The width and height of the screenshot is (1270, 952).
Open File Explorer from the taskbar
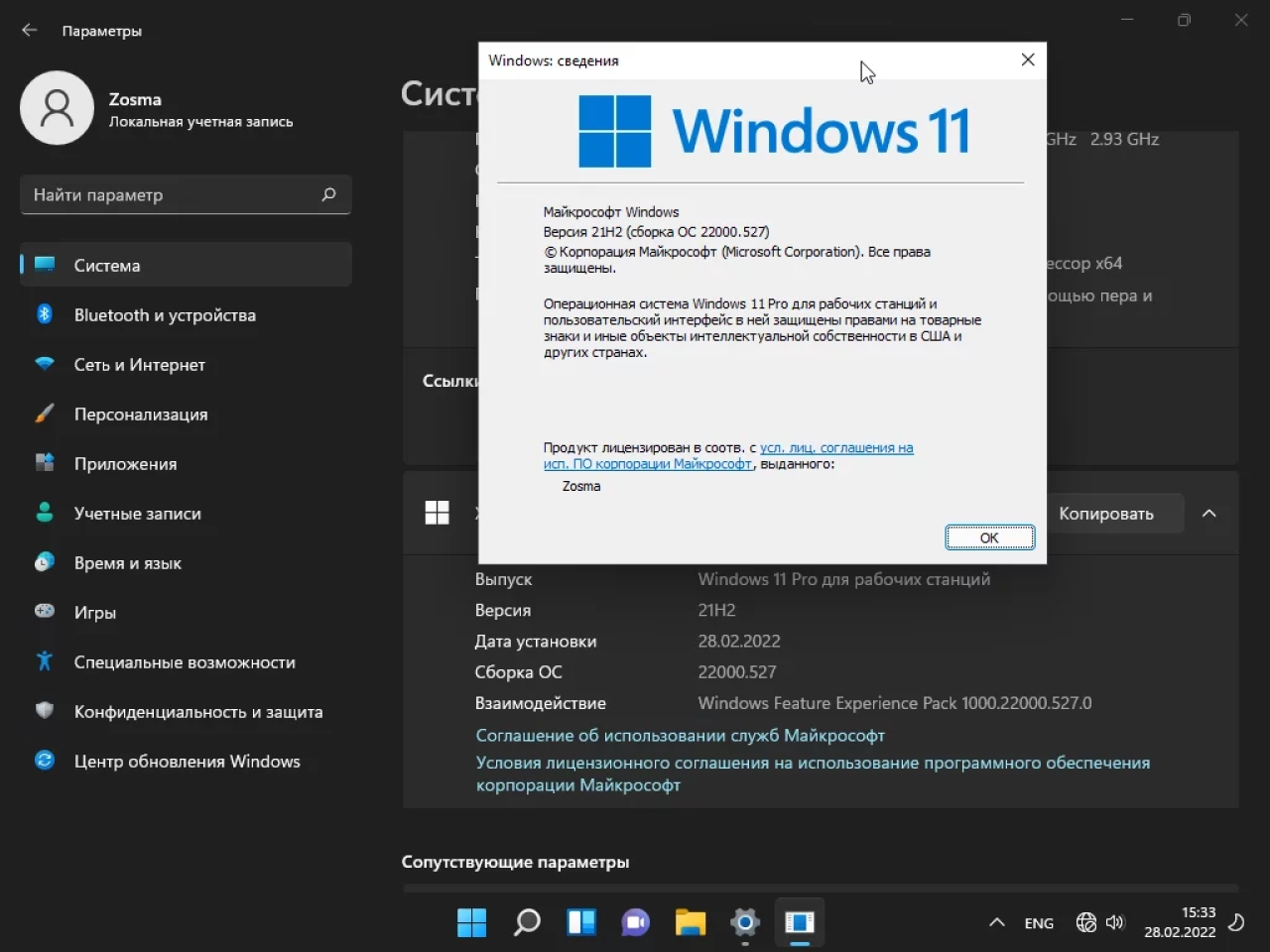[691, 922]
